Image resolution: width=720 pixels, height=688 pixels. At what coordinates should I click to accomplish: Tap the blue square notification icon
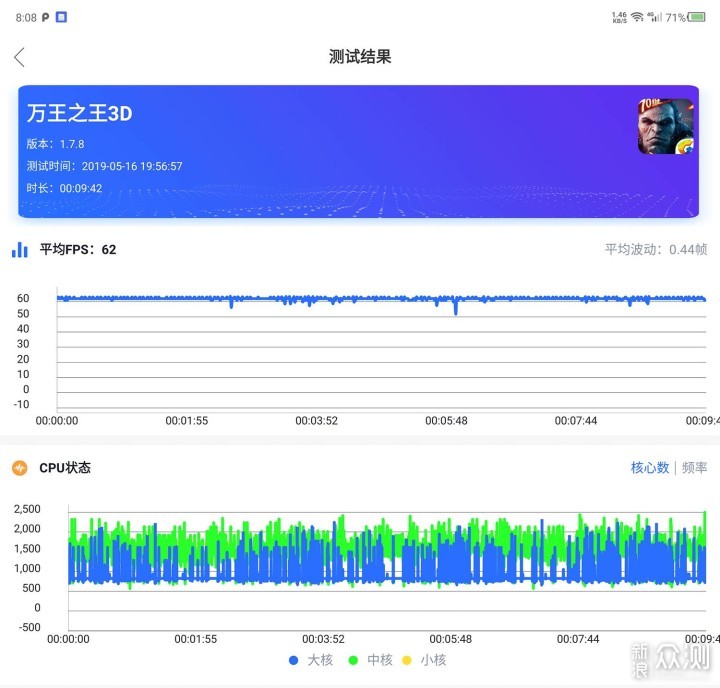pyautogui.click(x=61, y=17)
